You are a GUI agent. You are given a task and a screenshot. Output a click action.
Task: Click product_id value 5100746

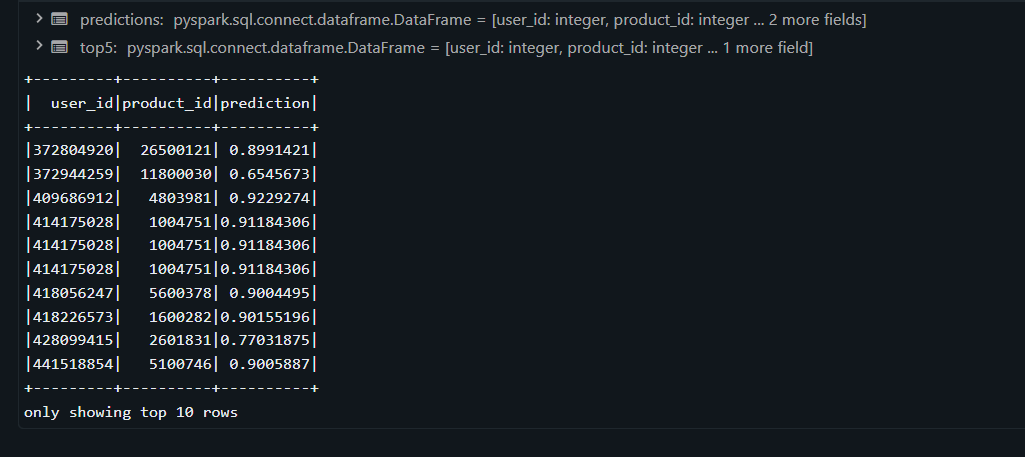coord(180,364)
